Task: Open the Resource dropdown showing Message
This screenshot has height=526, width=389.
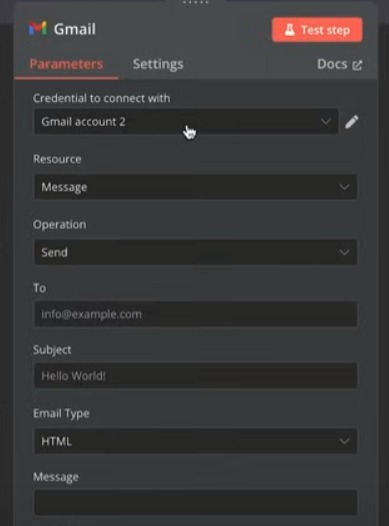Action: (196, 187)
